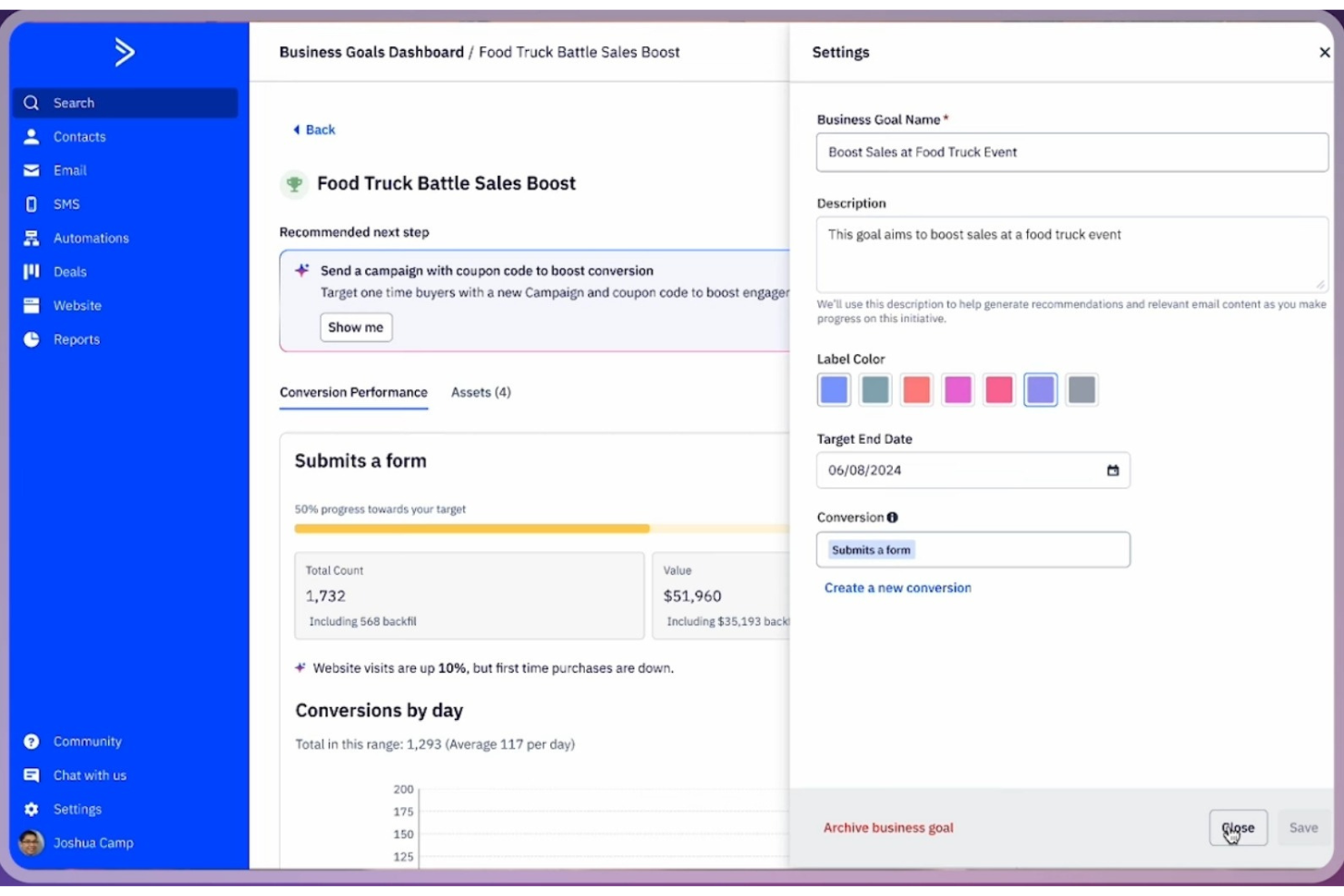Click the Conversion info tooltip icon

[x=893, y=517]
